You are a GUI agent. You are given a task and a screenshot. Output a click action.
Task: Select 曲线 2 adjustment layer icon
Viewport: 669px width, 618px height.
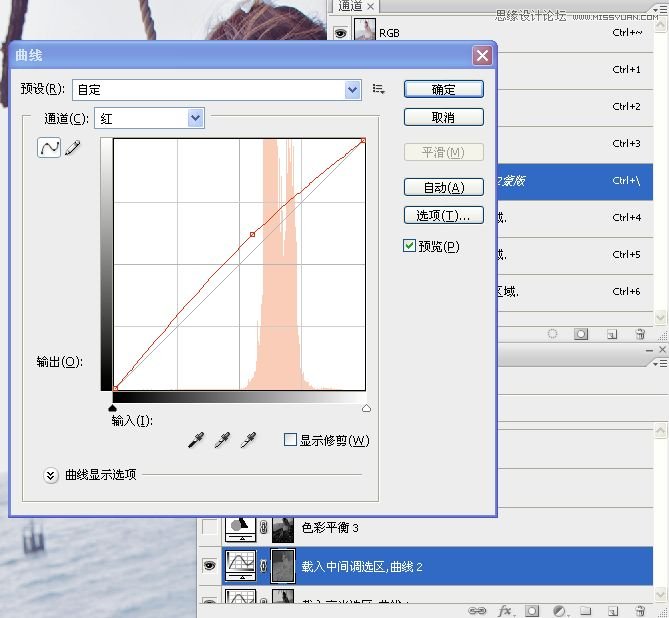(x=241, y=566)
